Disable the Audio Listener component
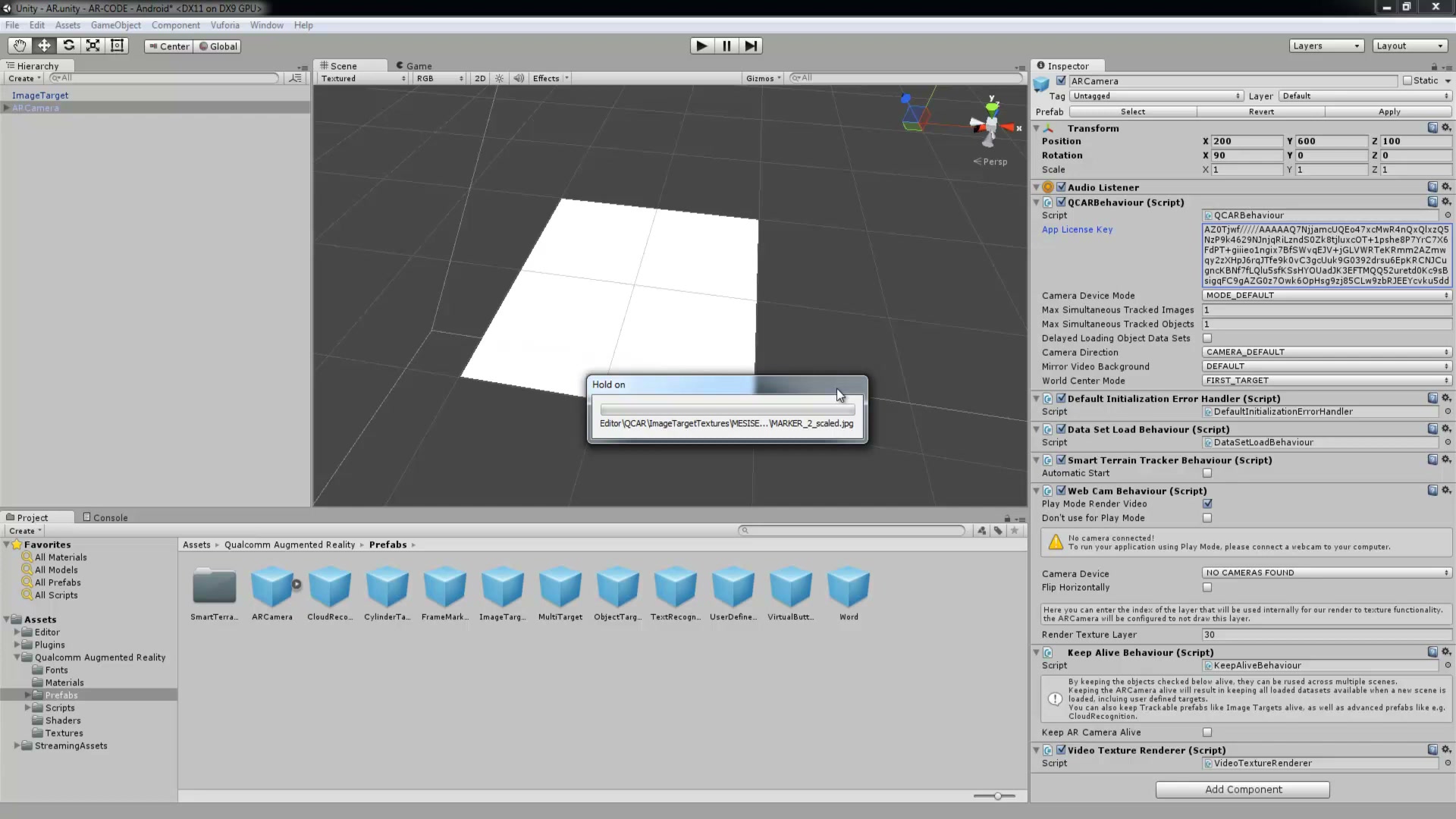1456x819 pixels. point(1061,187)
